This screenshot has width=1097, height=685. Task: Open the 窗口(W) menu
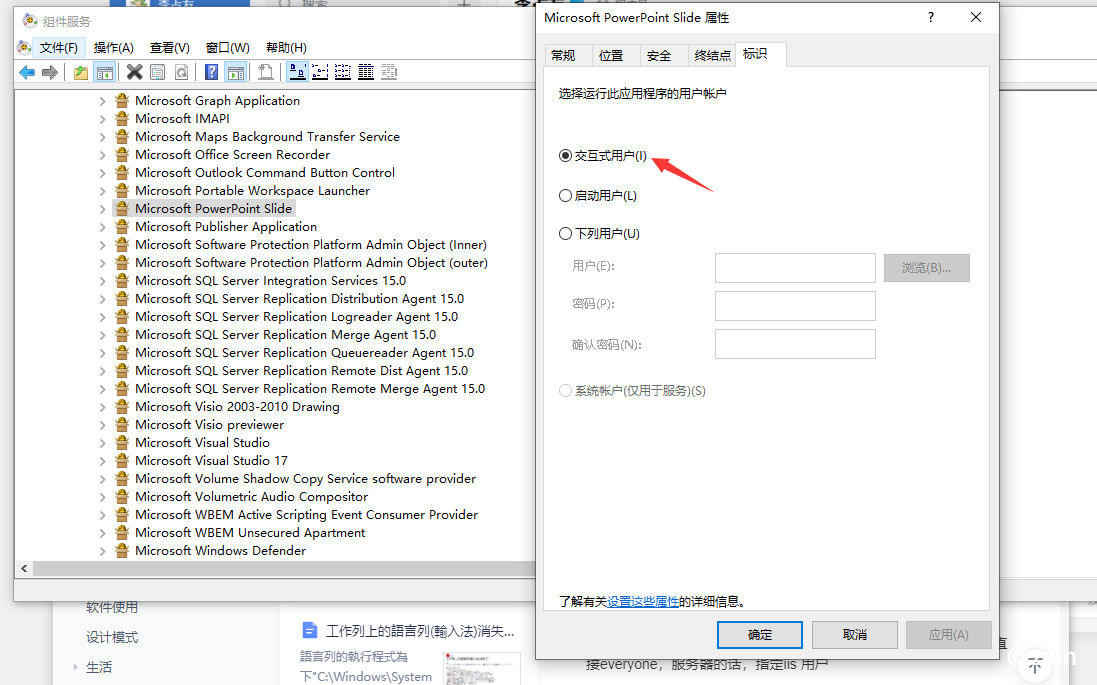[x=227, y=48]
